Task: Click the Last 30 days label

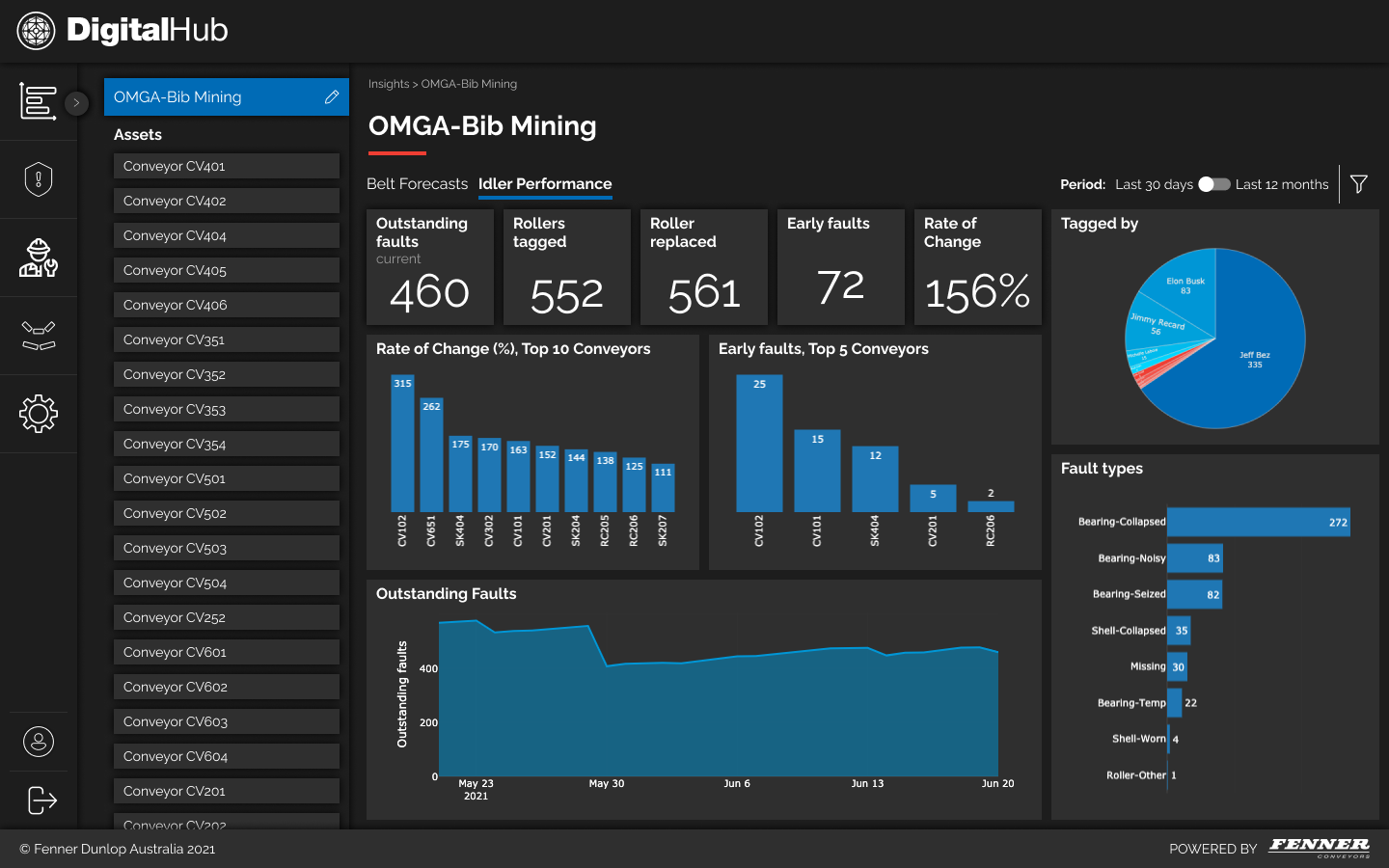Action: 1154,184
